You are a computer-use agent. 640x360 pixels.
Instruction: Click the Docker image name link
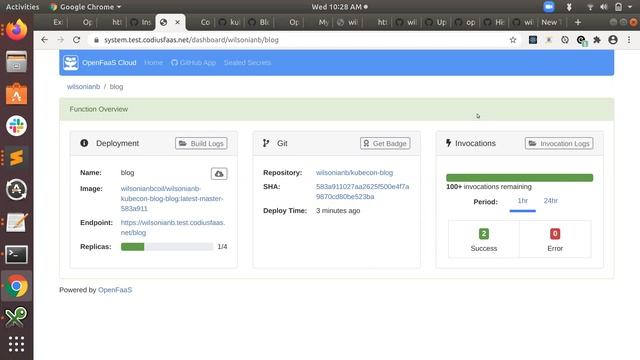pos(172,198)
